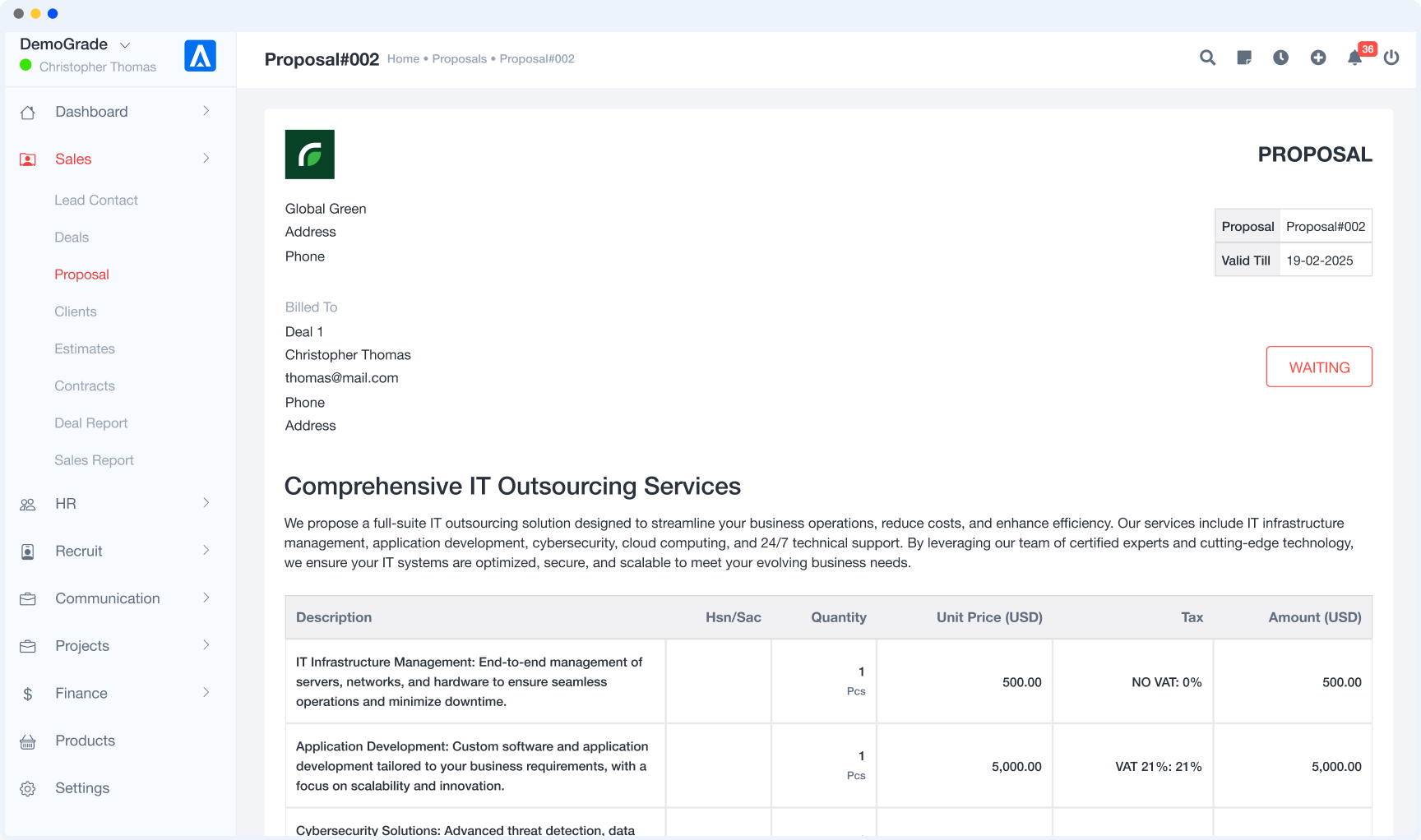
Task: Click the Communication sidebar icon
Action: 28,599
